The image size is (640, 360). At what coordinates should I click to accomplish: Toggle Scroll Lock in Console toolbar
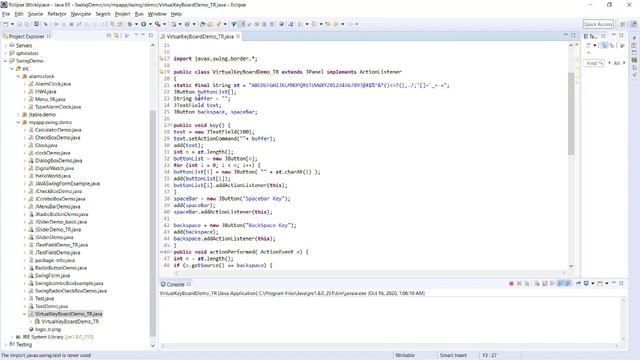click(544, 284)
